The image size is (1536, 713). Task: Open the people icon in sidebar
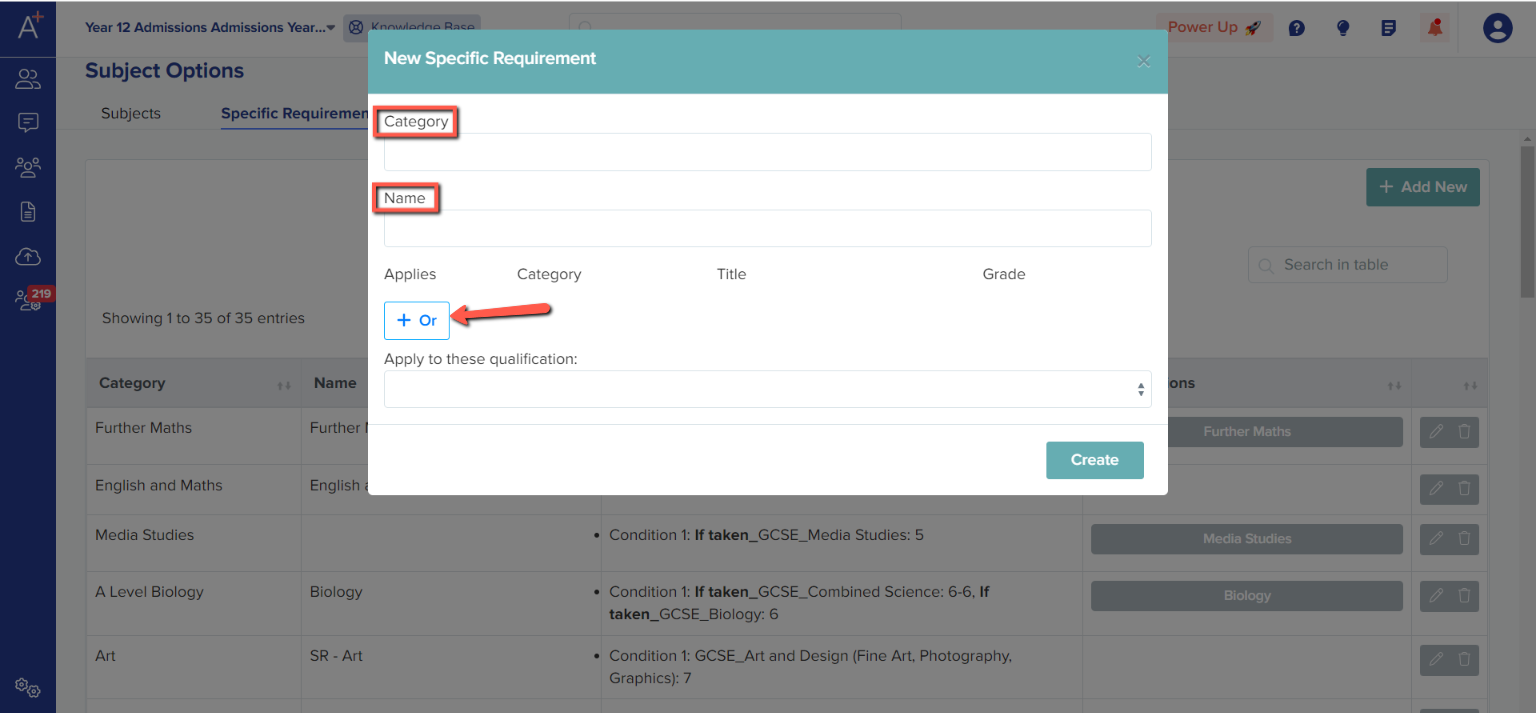tap(28, 80)
